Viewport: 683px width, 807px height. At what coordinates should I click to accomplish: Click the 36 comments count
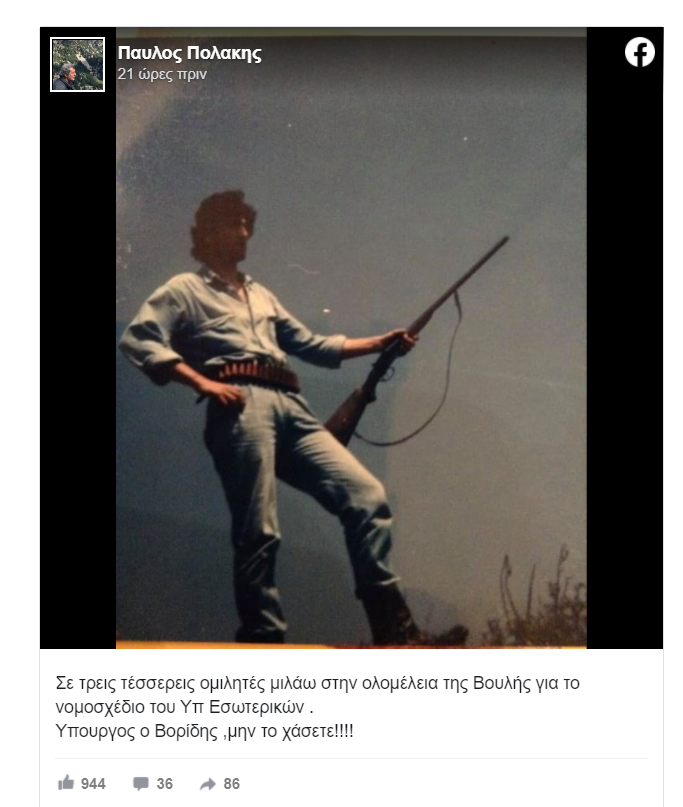[164, 784]
